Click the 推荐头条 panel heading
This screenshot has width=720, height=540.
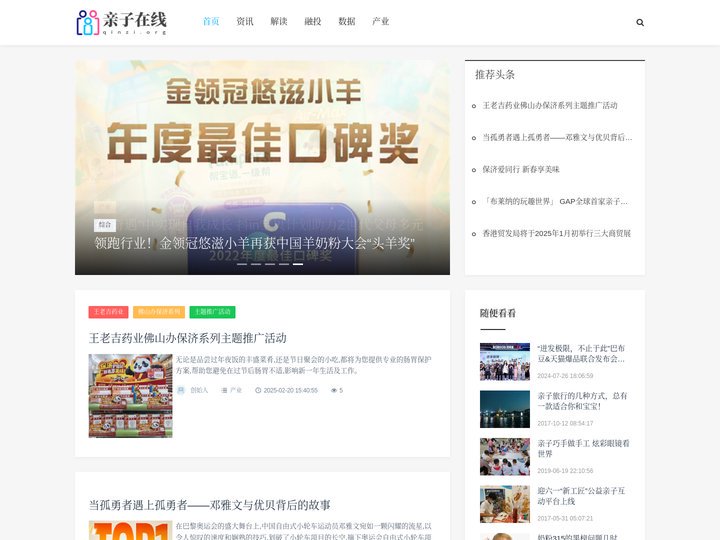(x=495, y=74)
